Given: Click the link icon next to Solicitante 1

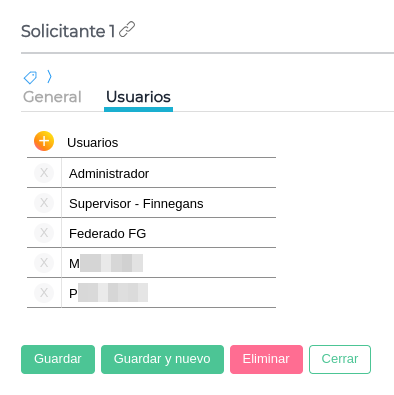Looking at the screenshot, I should pyautogui.click(x=127, y=29).
